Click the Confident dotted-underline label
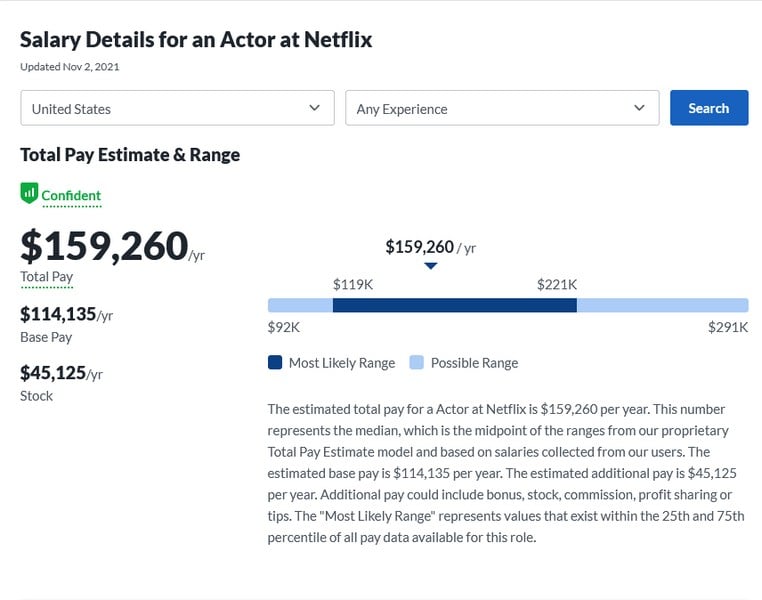The image size is (762, 600). click(71, 196)
